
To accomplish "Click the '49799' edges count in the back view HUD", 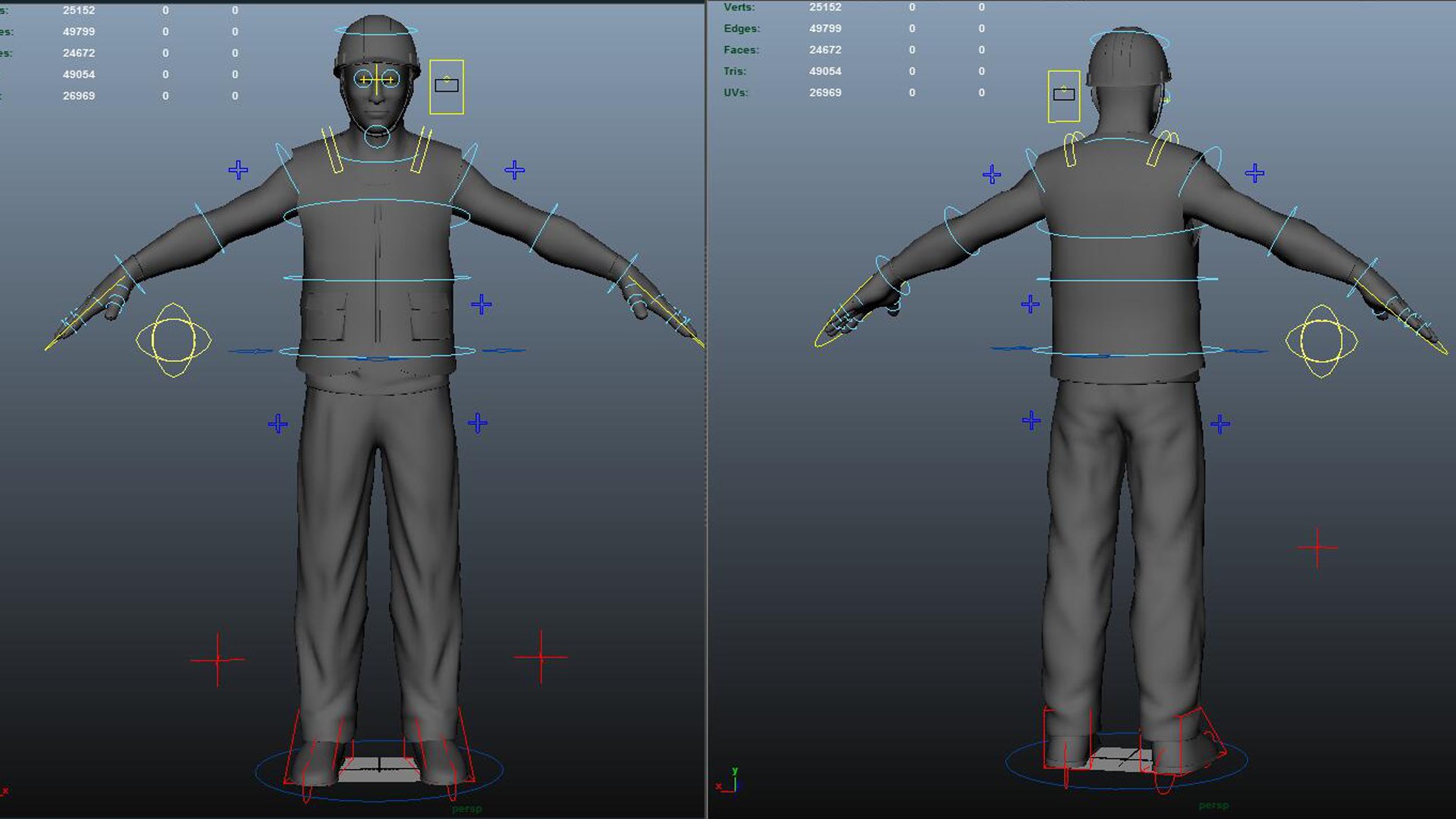I will (825, 29).
